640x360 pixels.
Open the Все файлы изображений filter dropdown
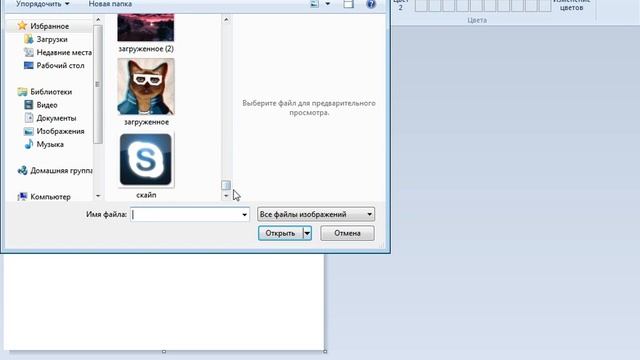[316, 214]
